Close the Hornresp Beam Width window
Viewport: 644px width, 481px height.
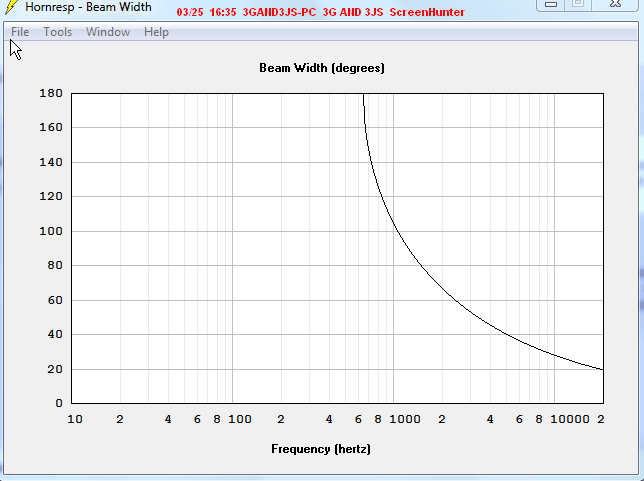coord(615,4)
